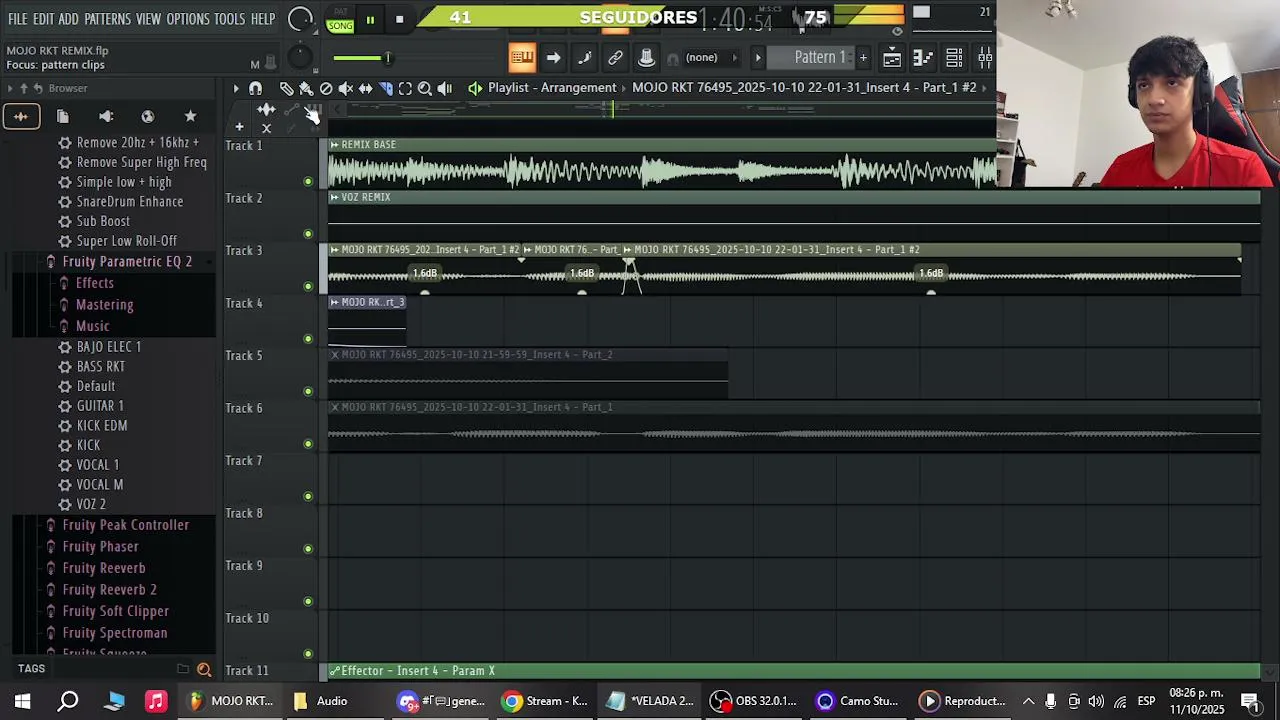The image size is (1280, 720).
Task: Mute Track 5 using its green light
Action: [x=308, y=391]
